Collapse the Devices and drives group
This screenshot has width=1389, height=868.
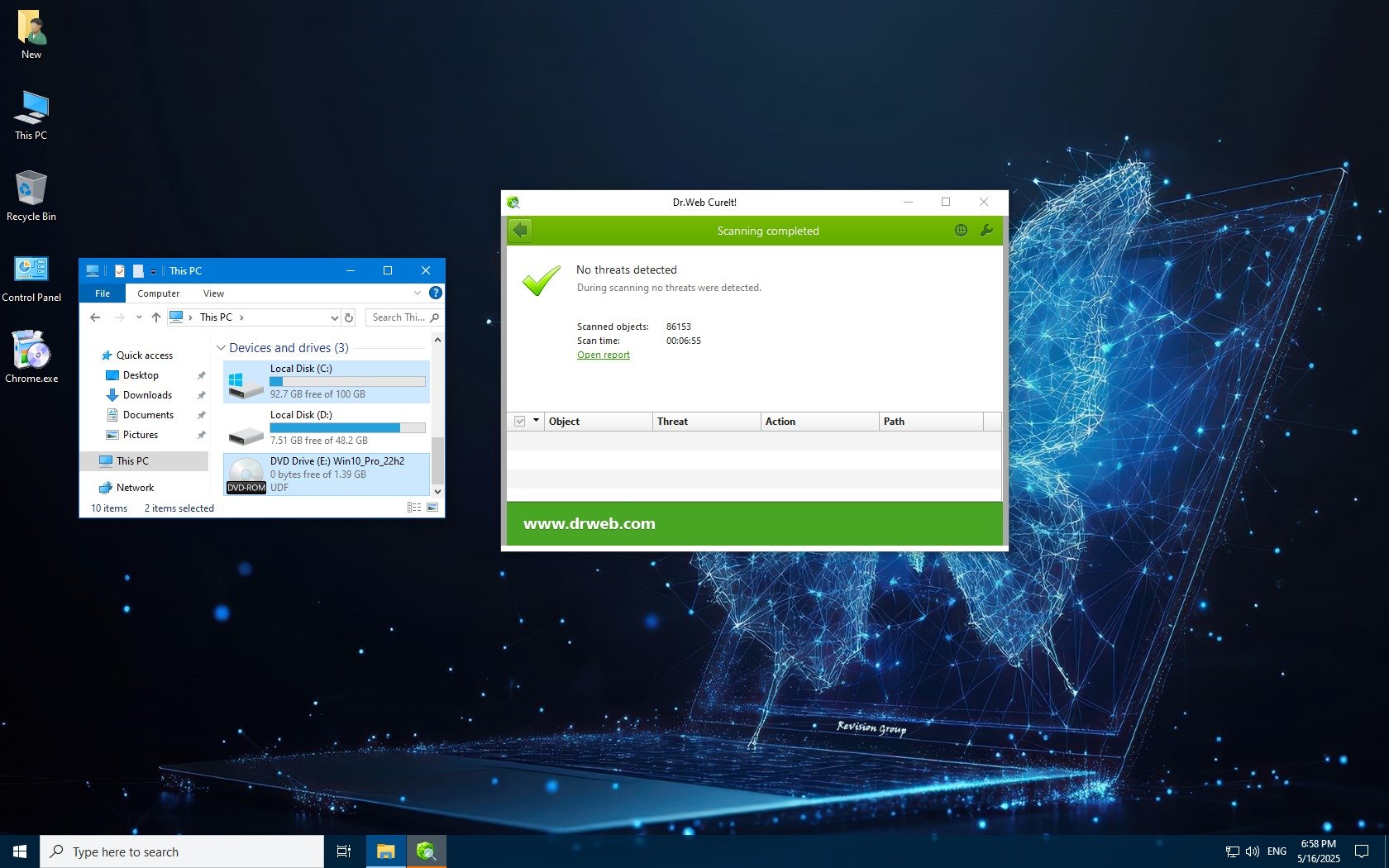221,348
